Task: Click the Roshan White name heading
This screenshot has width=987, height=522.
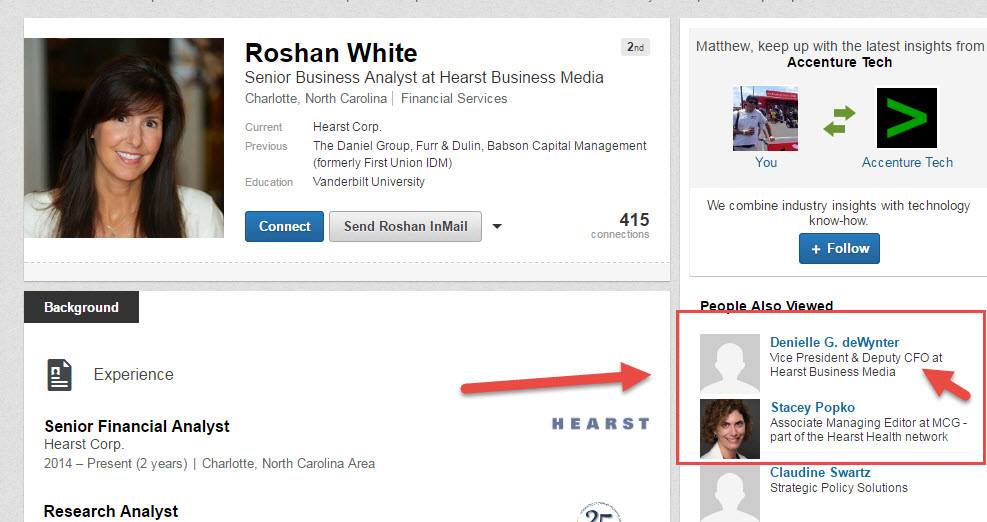Action: click(331, 53)
